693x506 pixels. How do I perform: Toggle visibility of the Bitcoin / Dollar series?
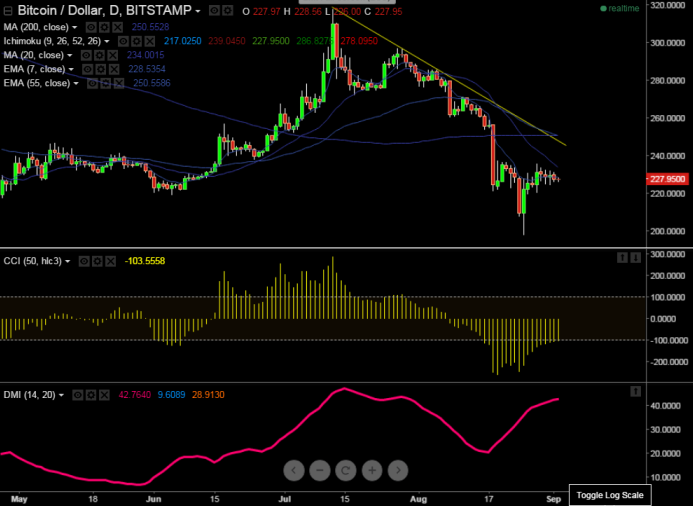(x=214, y=11)
